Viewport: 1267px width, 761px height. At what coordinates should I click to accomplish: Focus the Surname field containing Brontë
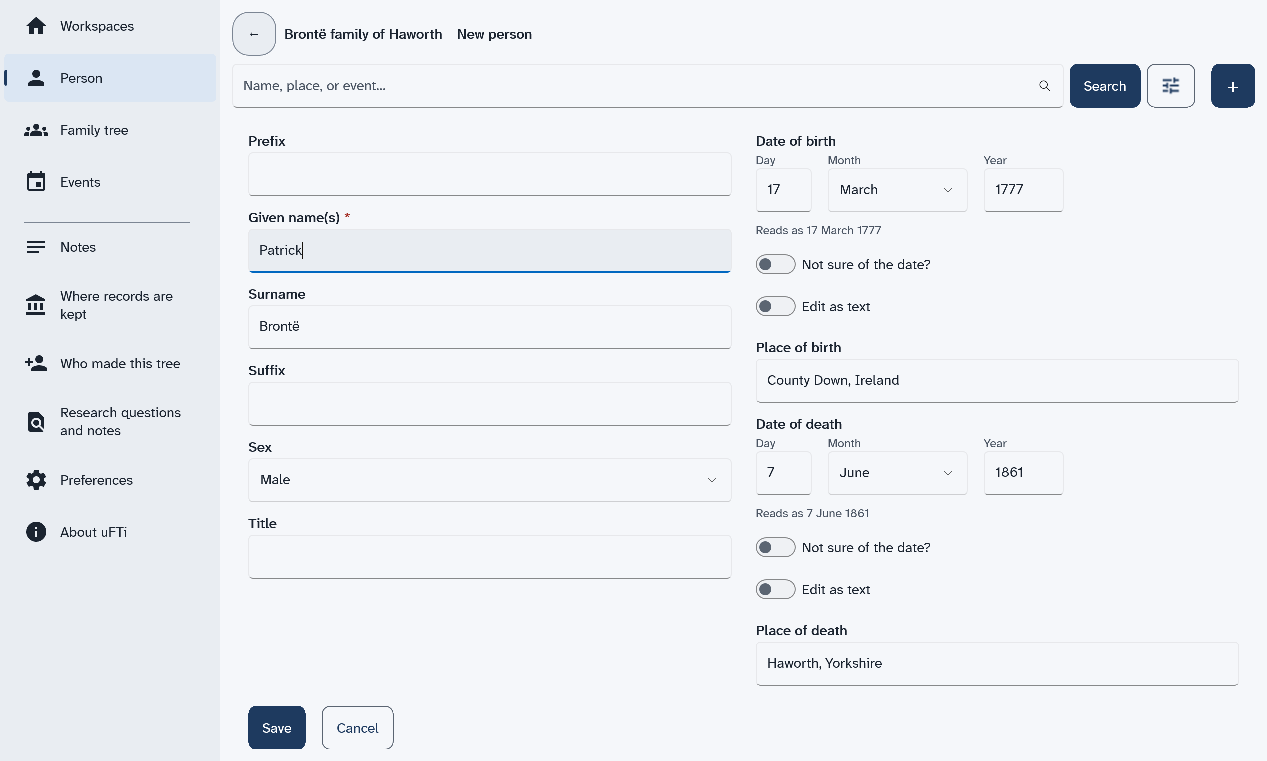pos(490,327)
